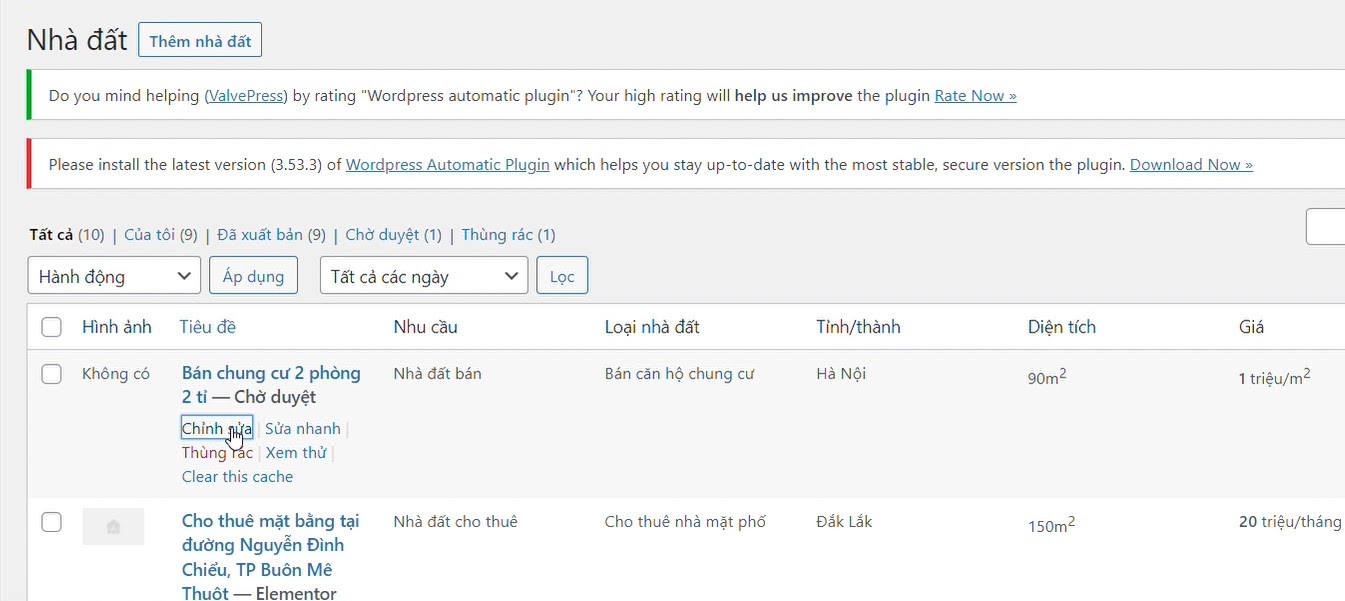Click the Thêm nhà đất button
1345x601 pixels.
coord(200,41)
